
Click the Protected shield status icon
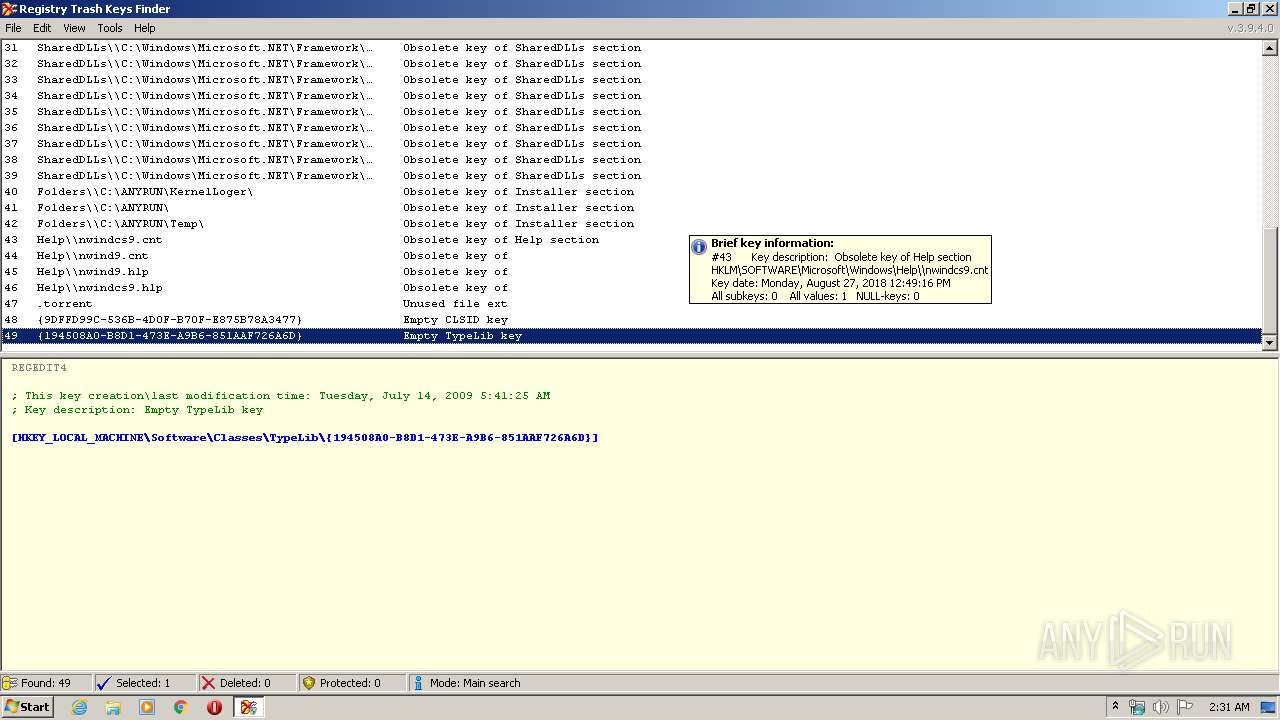click(309, 683)
